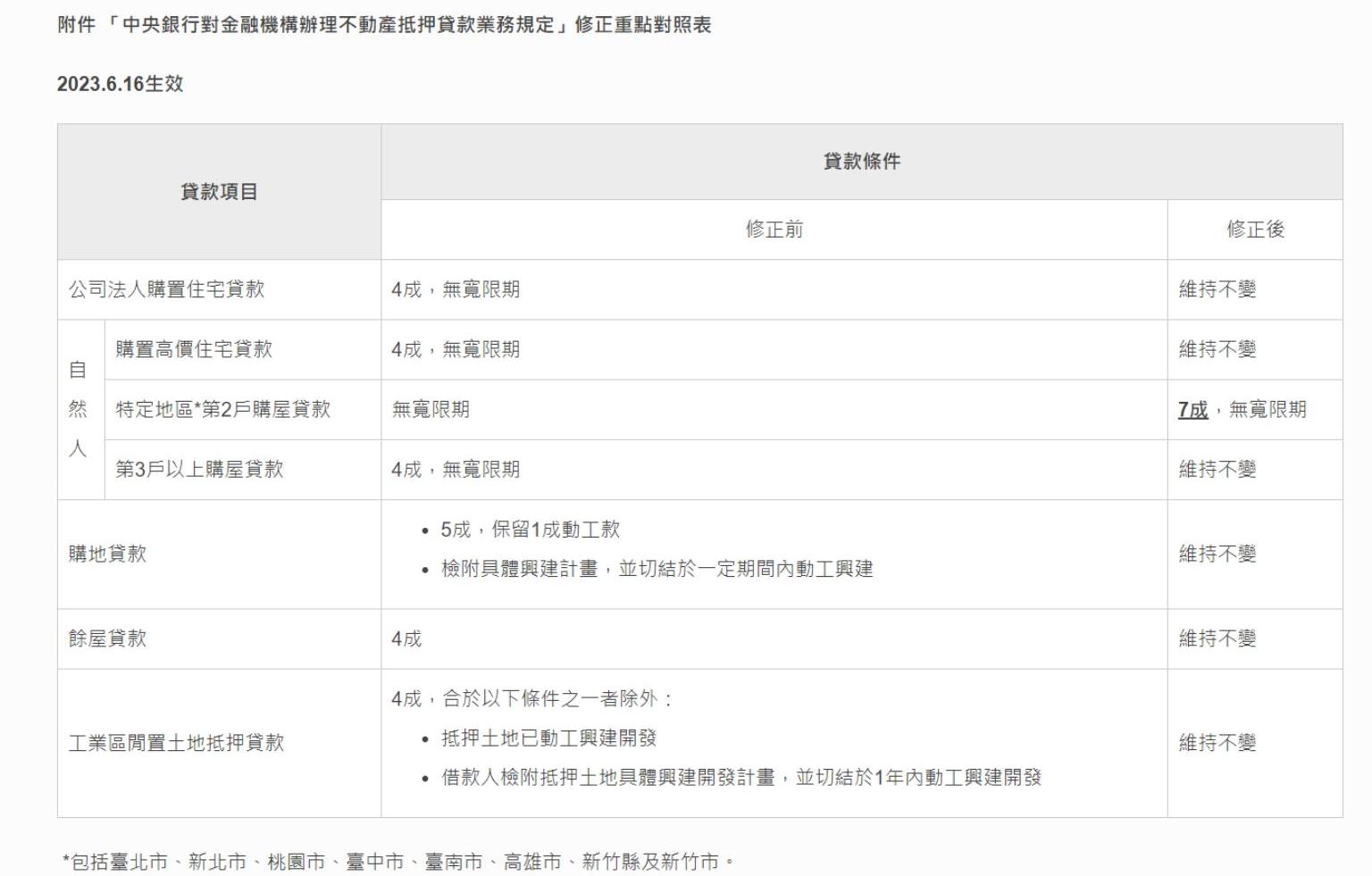Click the "特定地區*第2戶購屋貸款" row label
1372x876 pixels.
pyautogui.click(x=222, y=409)
